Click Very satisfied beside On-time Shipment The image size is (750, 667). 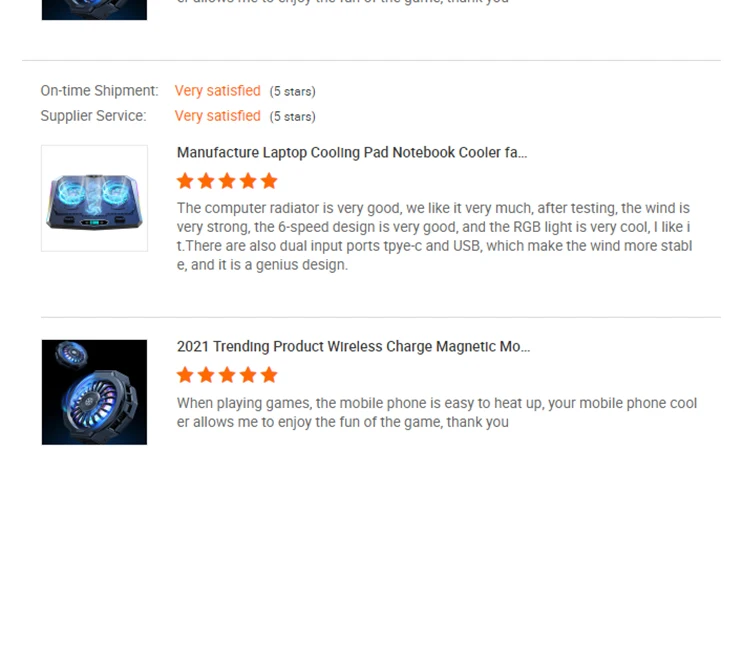pyautogui.click(x=218, y=91)
